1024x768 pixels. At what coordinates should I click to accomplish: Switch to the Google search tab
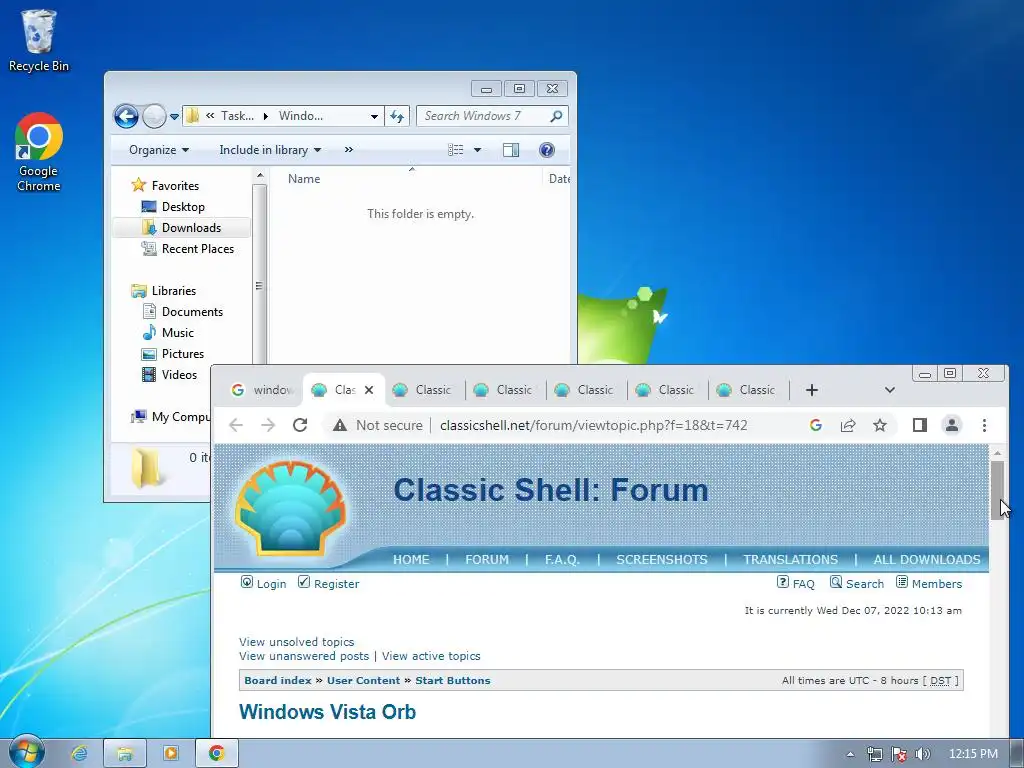261,390
